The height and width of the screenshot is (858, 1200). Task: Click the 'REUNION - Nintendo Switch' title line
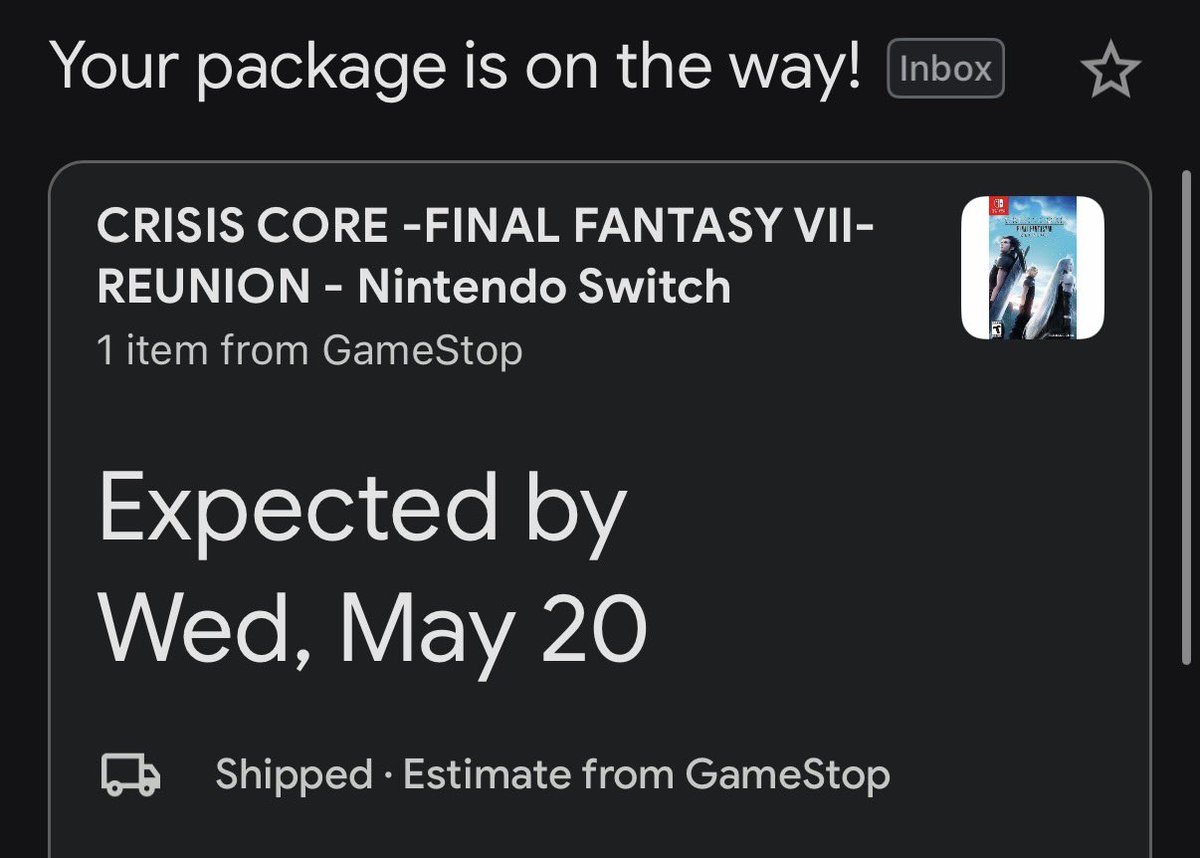pyautogui.click(x=414, y=288)
